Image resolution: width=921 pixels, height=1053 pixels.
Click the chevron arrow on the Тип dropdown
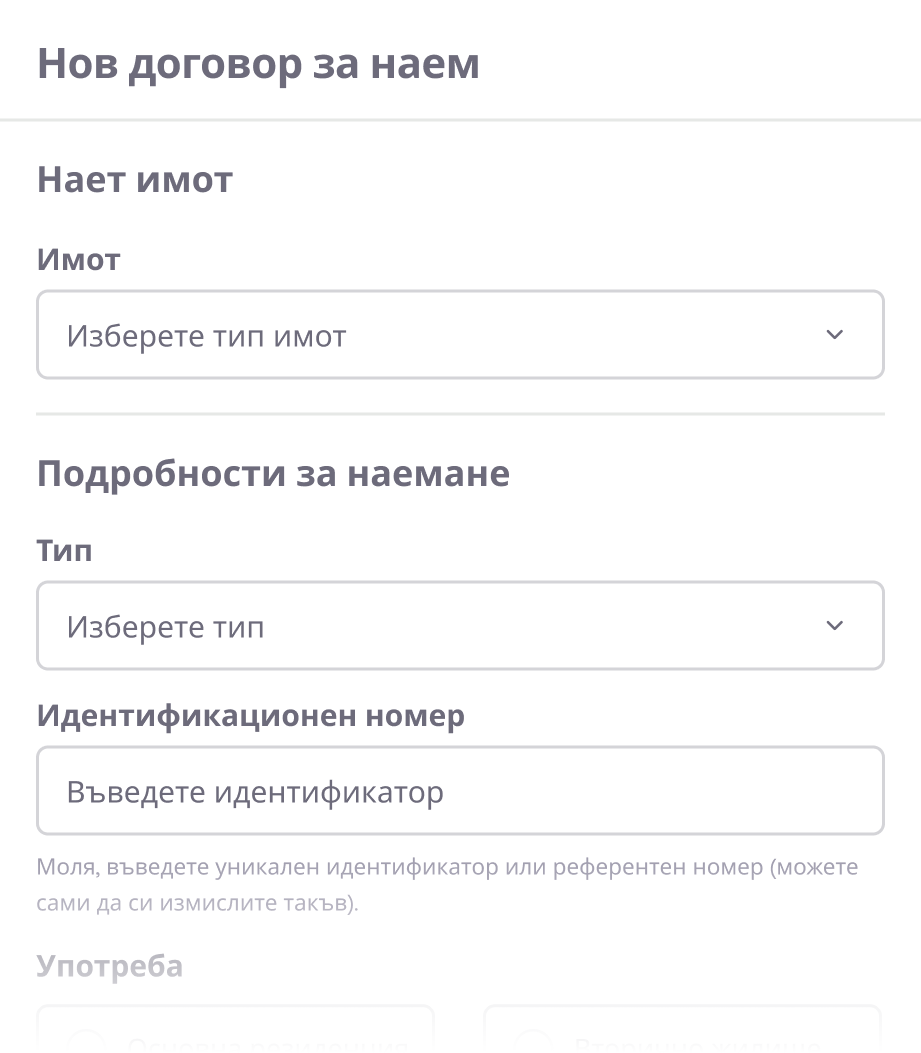(837, 625)
